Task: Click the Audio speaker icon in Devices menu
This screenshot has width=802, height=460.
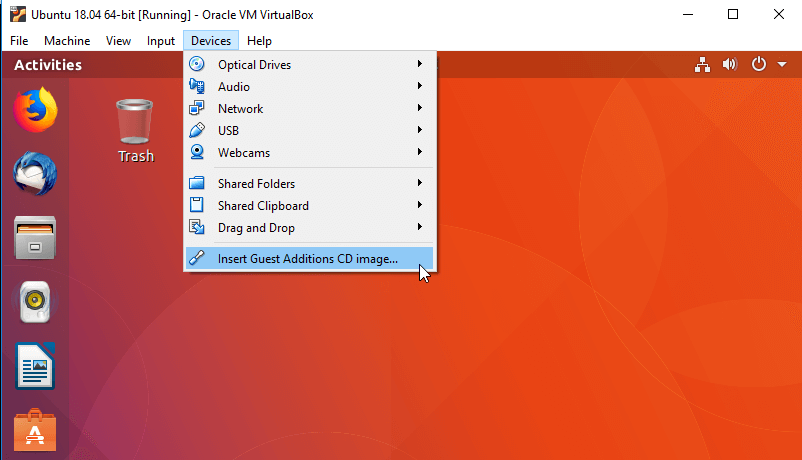Action: tap(197, 86)
